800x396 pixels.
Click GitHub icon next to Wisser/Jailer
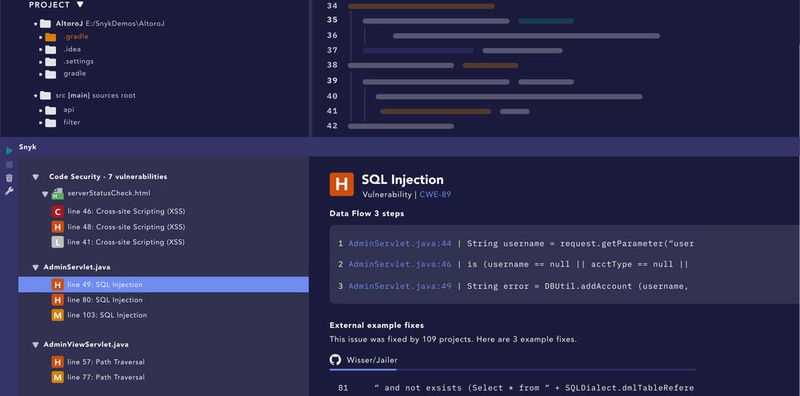click(335, 360)
